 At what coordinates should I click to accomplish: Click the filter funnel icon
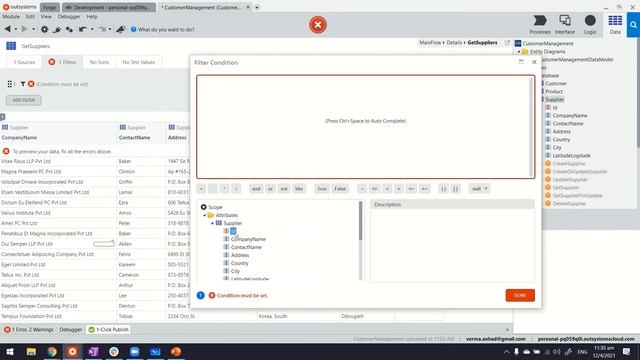pos(23,84)
